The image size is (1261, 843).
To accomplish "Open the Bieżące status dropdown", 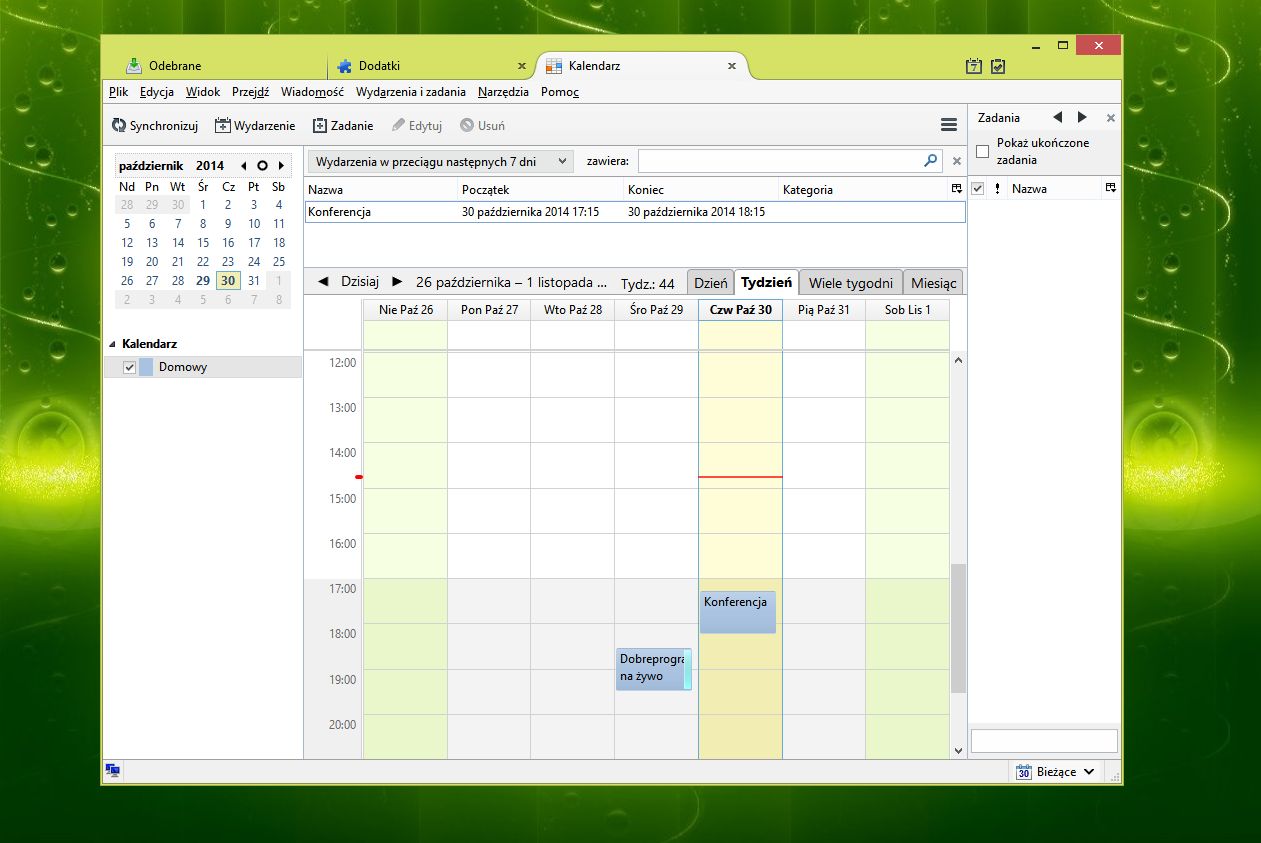I will point(1055,771).
